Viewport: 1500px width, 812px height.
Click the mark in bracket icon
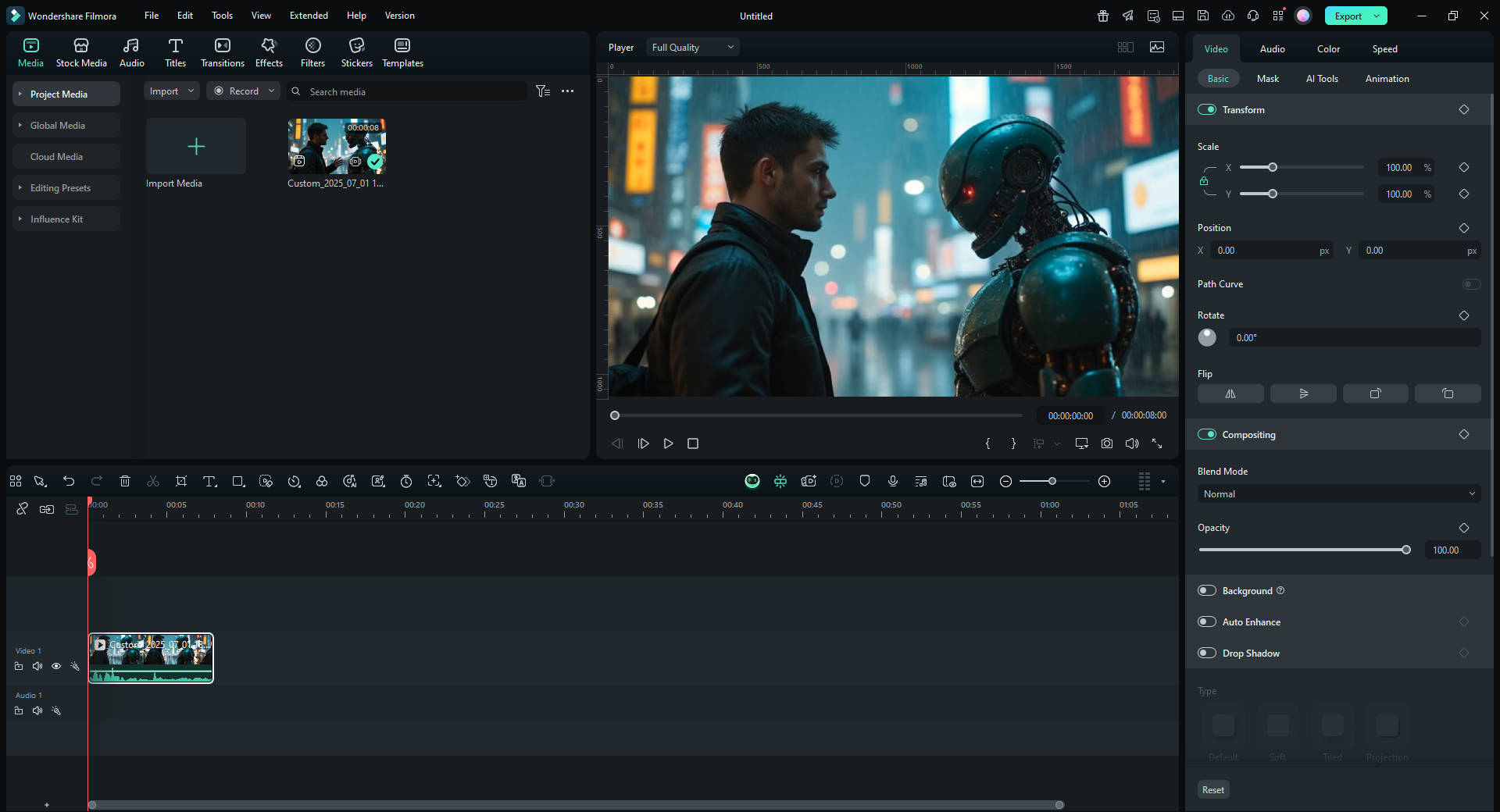(x=988, y=443)
